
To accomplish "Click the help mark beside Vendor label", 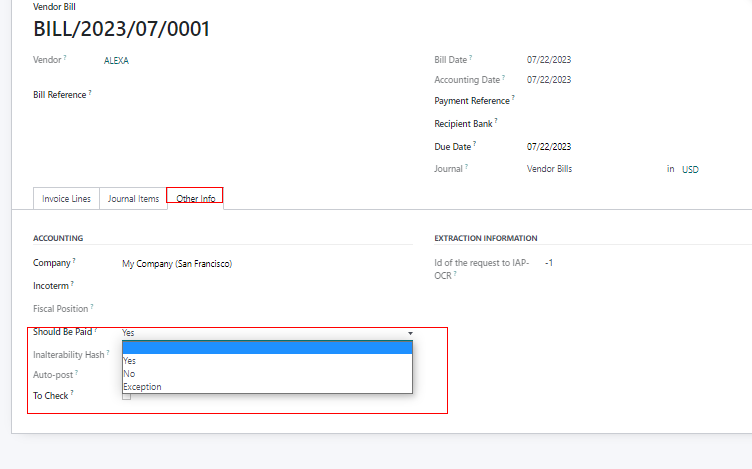I will click(x=67, y=58).
